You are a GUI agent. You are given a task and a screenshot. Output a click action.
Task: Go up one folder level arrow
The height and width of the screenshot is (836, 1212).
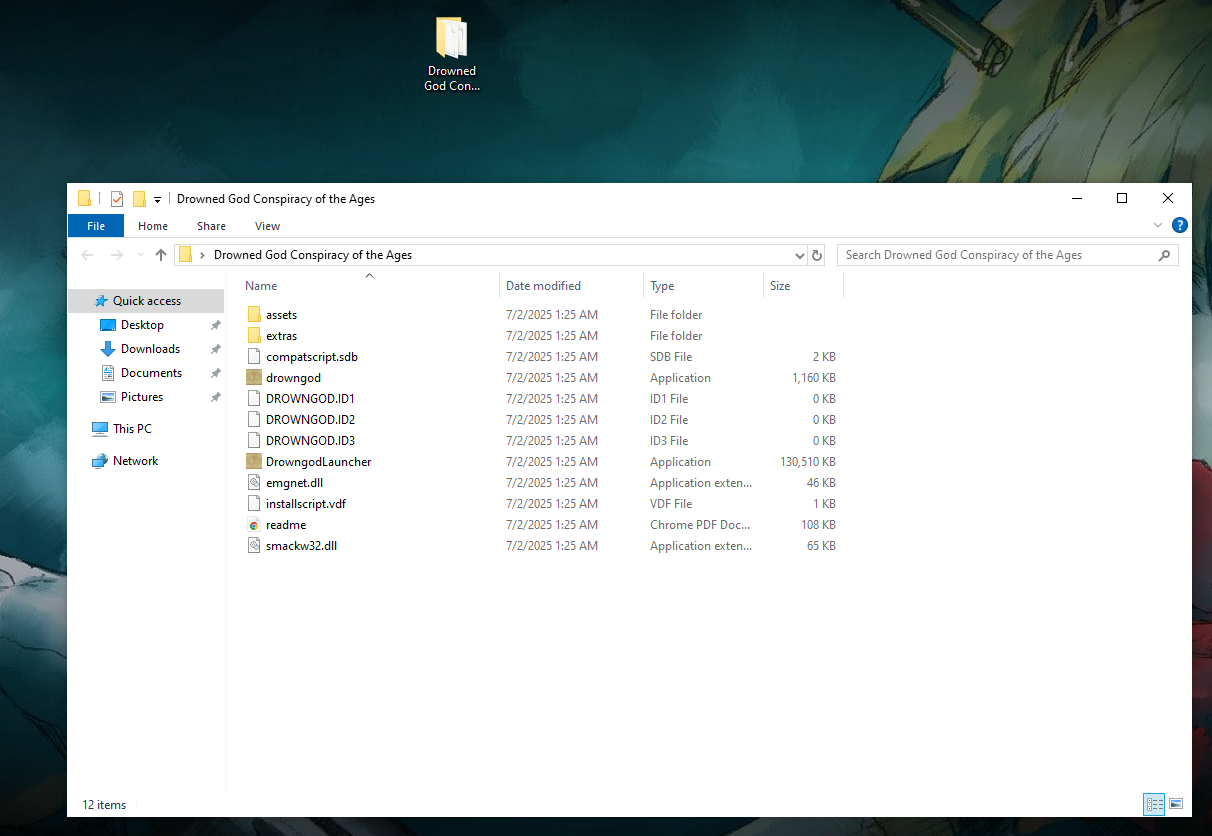(x=161, y=255)
